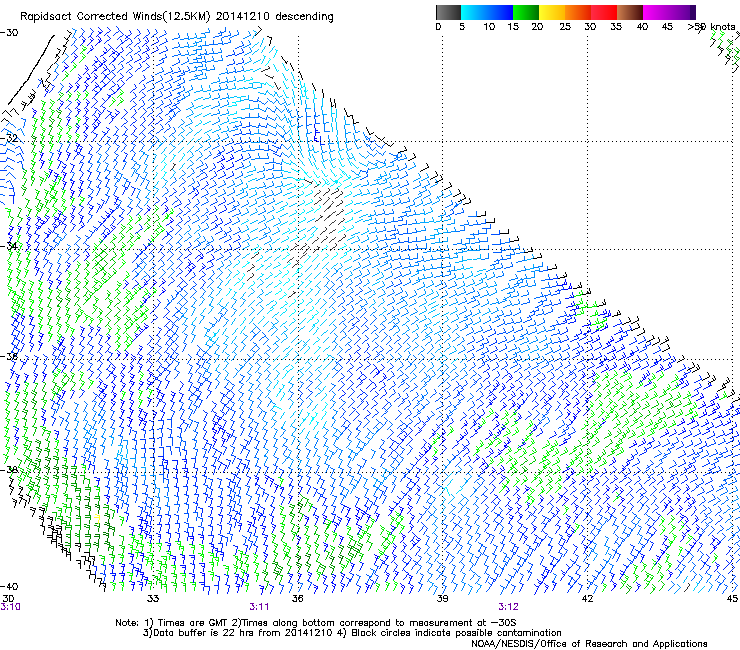Click the '-36' latitude axis label
Viewport: 740px width, 650px height.
pos(9,356)
